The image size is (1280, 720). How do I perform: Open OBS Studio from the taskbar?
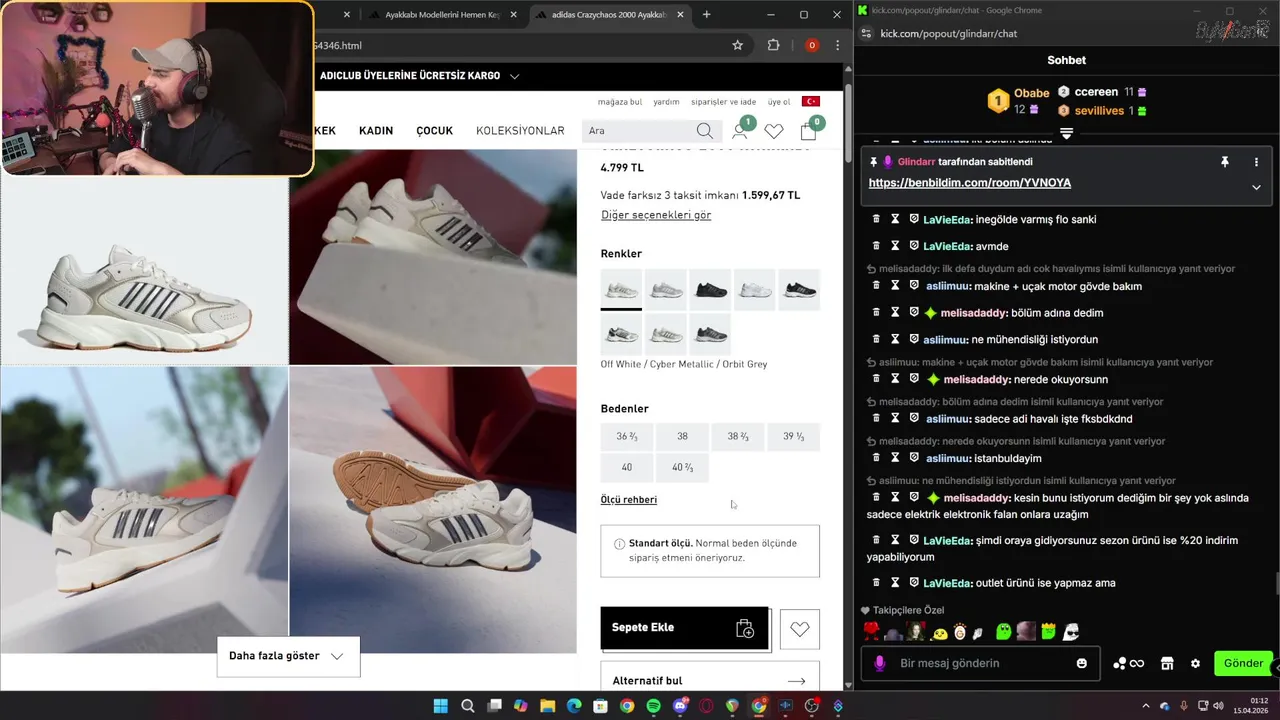coord(812,706)
